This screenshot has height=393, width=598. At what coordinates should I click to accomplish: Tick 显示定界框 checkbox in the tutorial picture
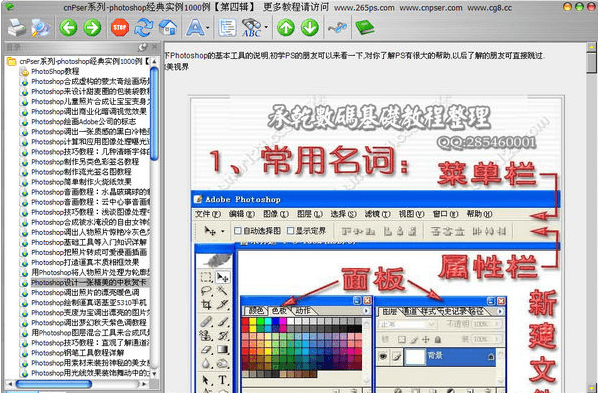290,230
